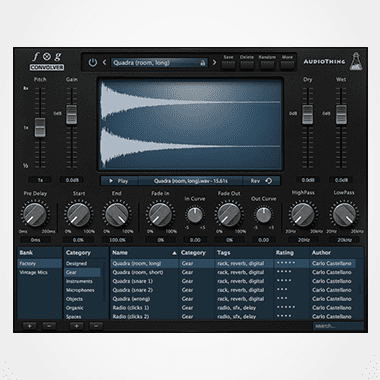Click the Delete preset button
This screenshot has height=380, width=380.
pos(247,65)
